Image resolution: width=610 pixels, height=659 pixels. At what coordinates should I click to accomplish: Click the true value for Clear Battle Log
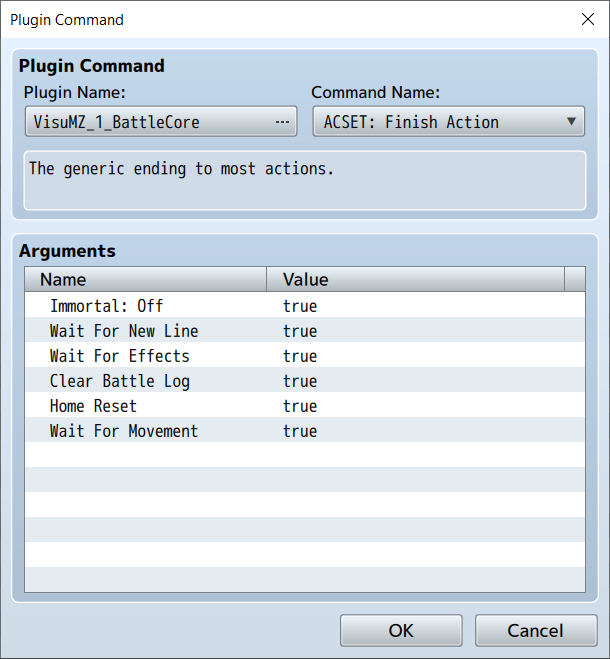300,381
